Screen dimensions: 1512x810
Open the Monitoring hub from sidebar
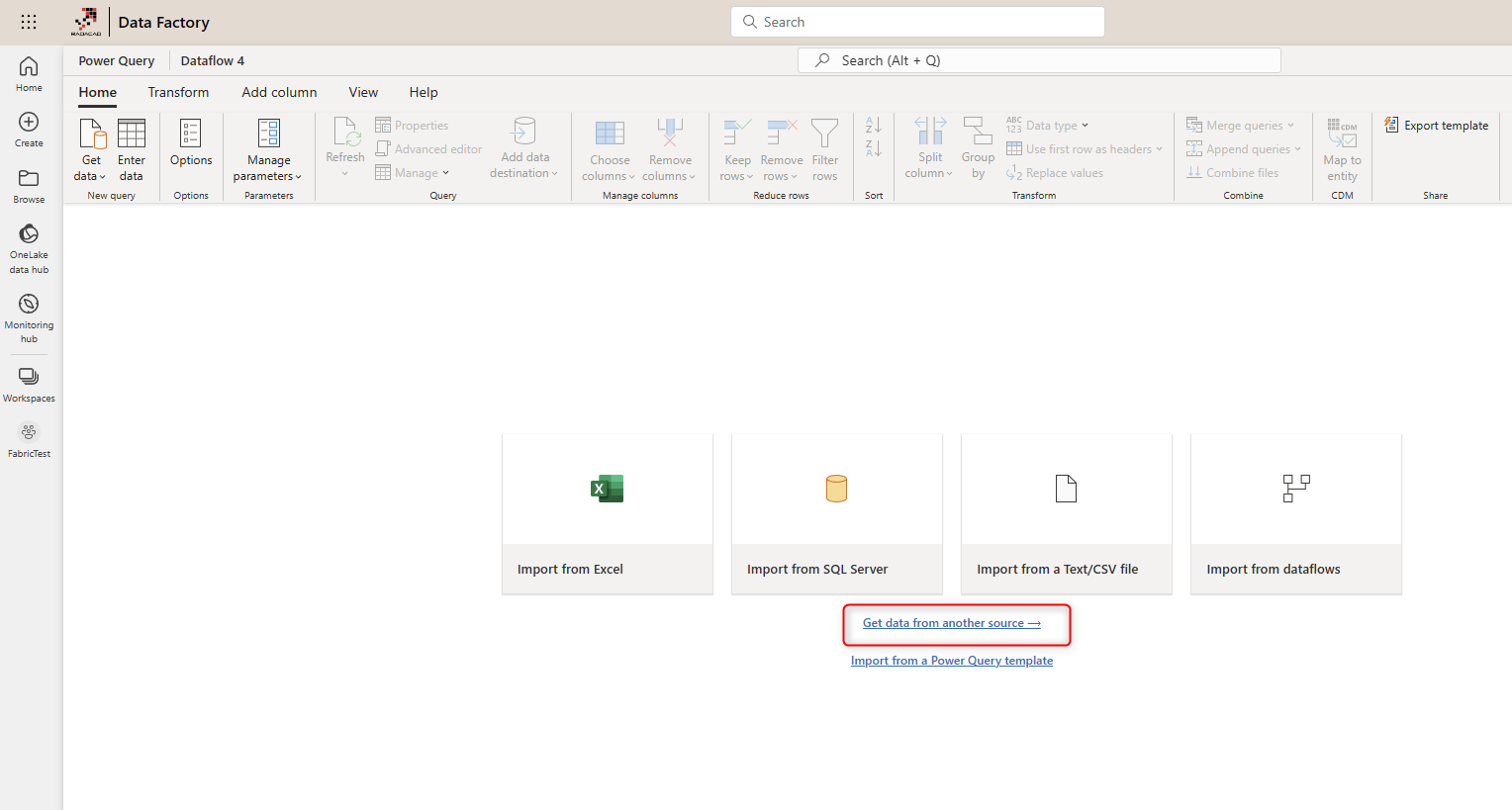[x=29, y=304]
